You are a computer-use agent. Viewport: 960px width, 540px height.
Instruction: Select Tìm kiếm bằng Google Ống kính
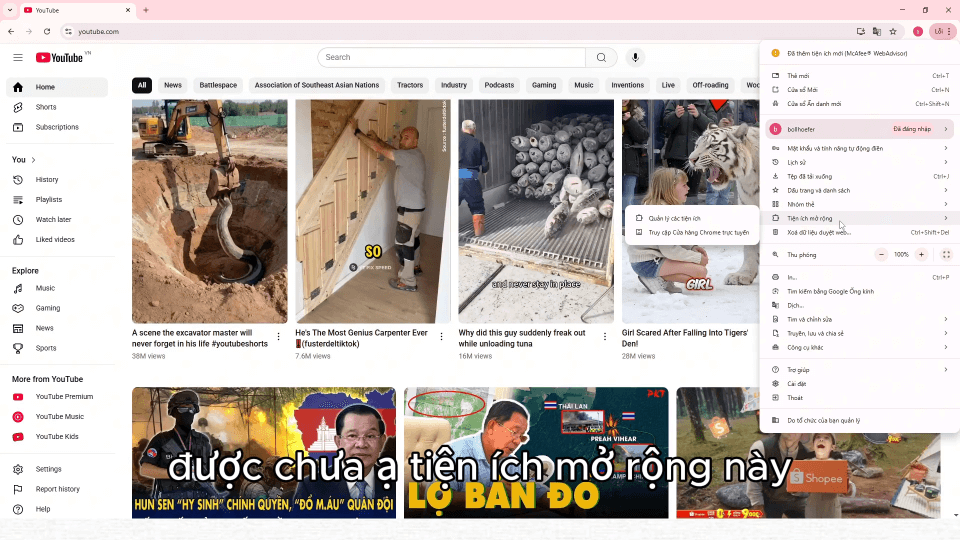860,291
